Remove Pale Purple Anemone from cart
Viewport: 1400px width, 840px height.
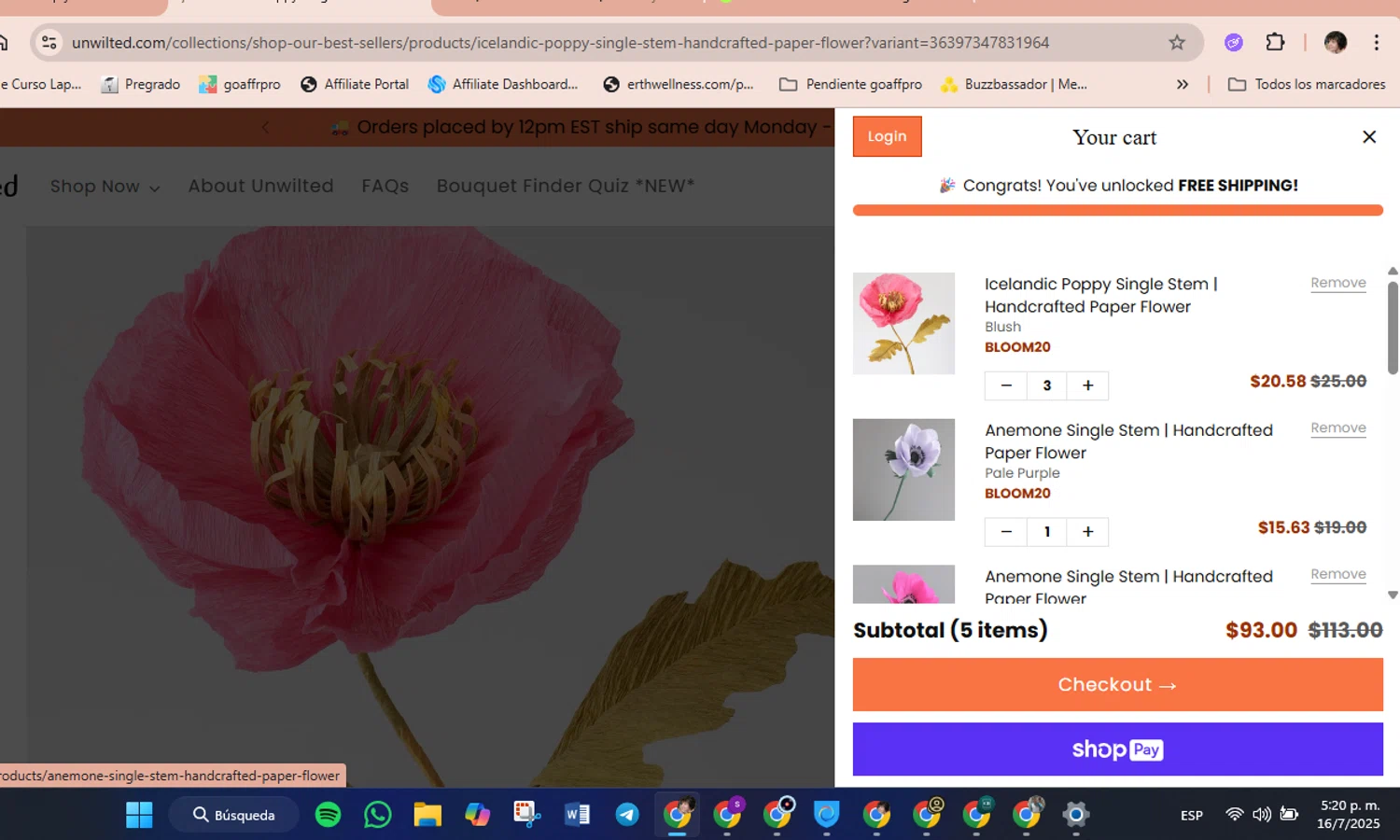[x=1337, y=428]
